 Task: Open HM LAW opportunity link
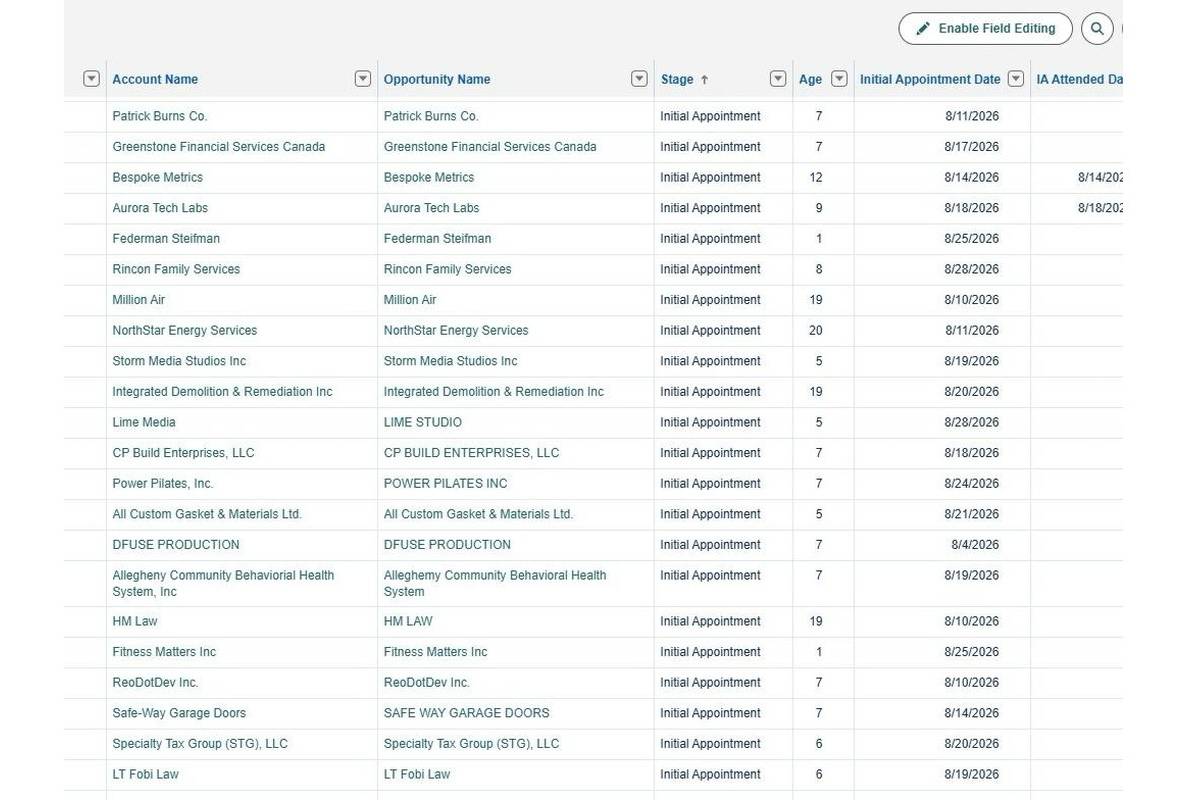point(408,621)
